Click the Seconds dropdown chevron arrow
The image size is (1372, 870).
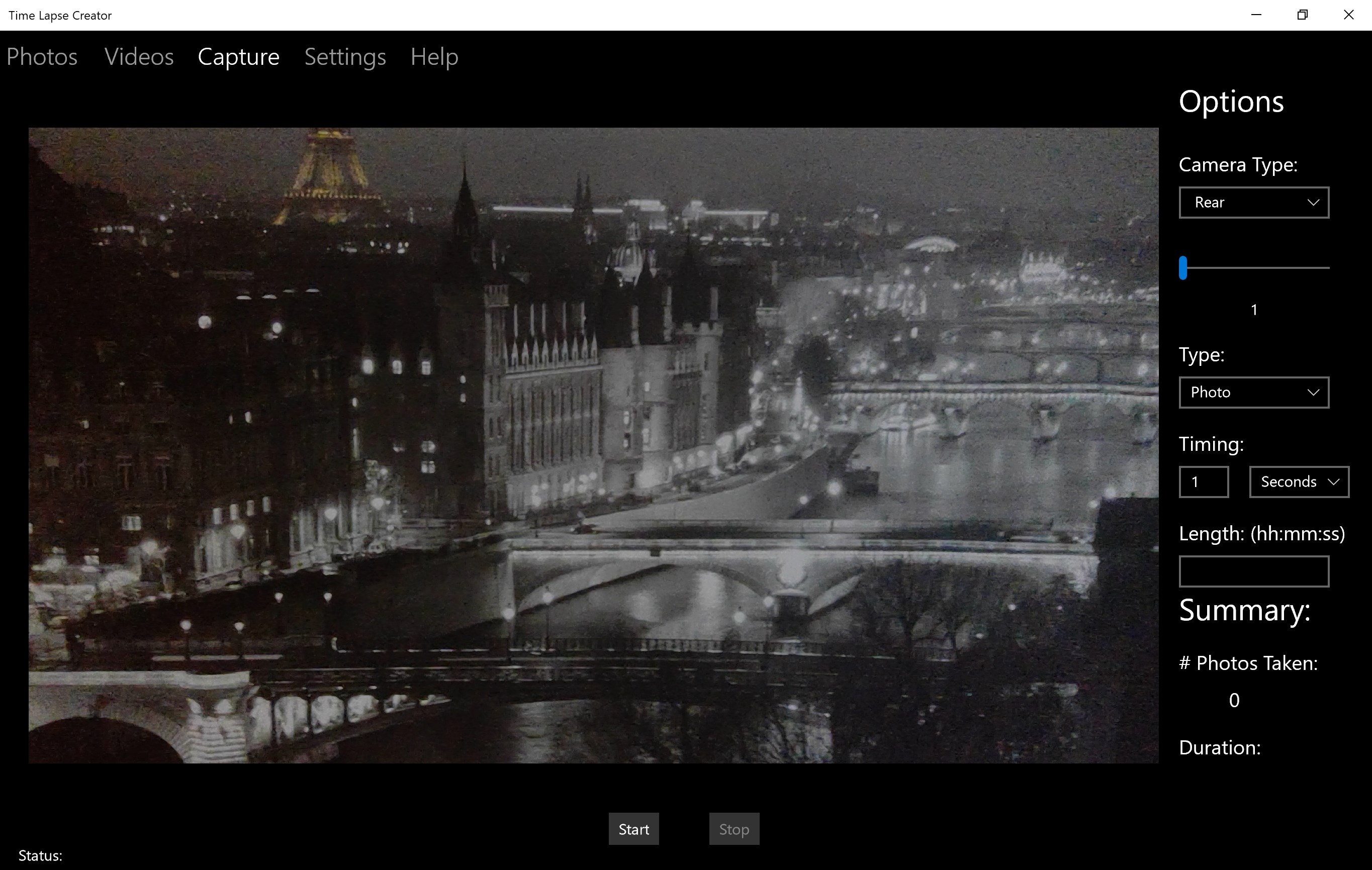pos(1333,482)
